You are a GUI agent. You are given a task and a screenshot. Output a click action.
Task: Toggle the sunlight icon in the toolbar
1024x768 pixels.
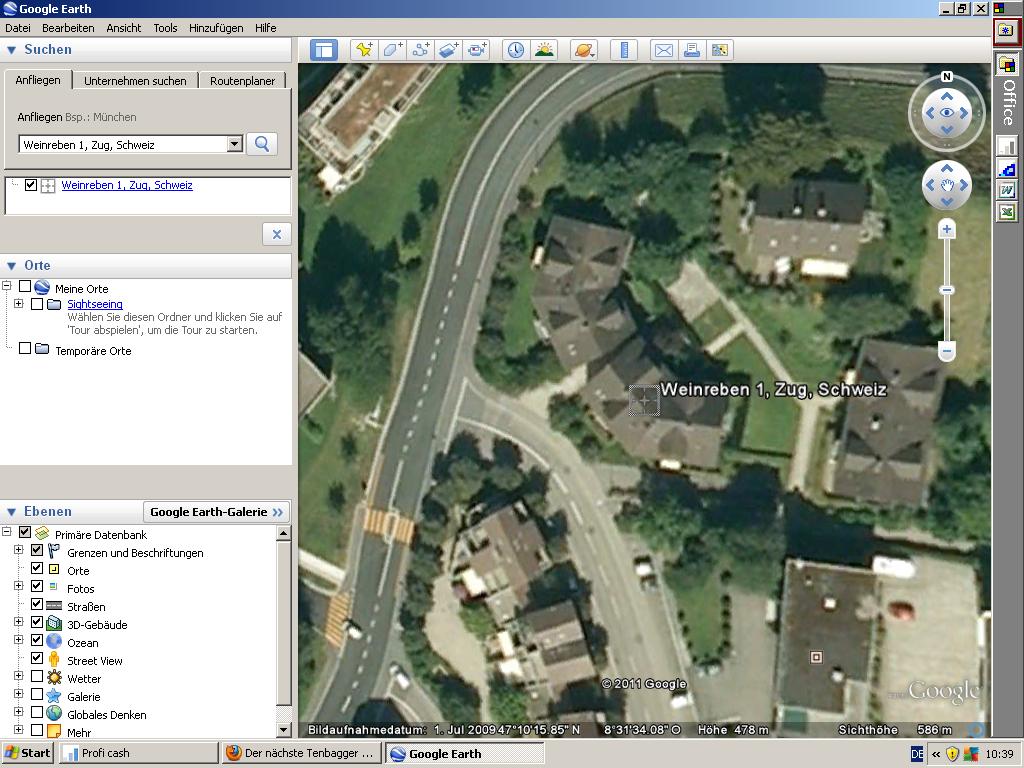tap(544, 50)
